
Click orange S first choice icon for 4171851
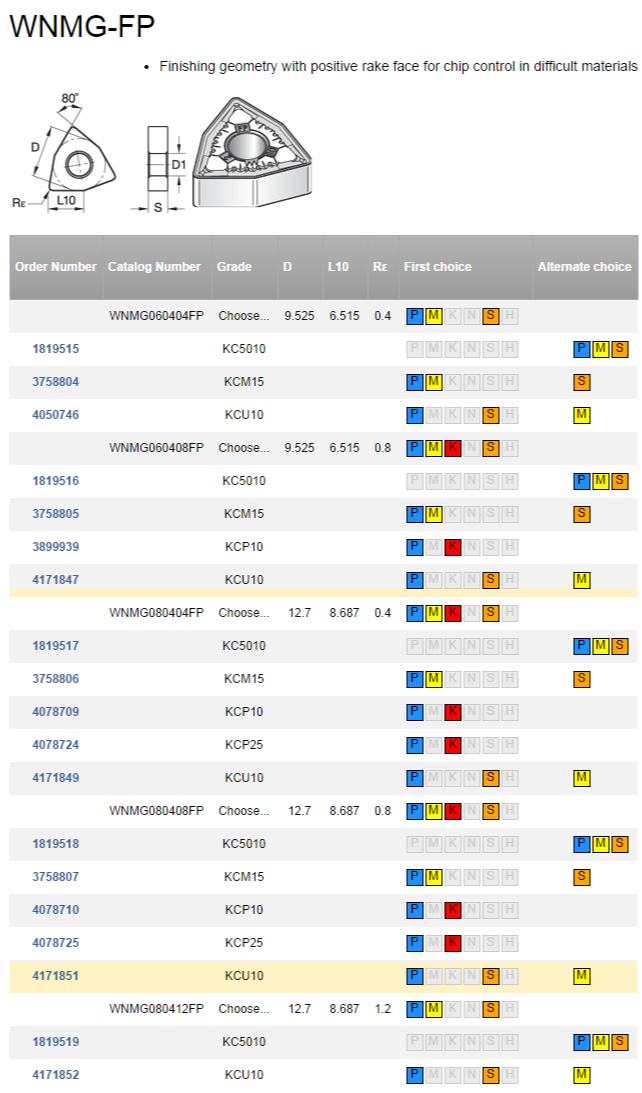click(491, 976)
